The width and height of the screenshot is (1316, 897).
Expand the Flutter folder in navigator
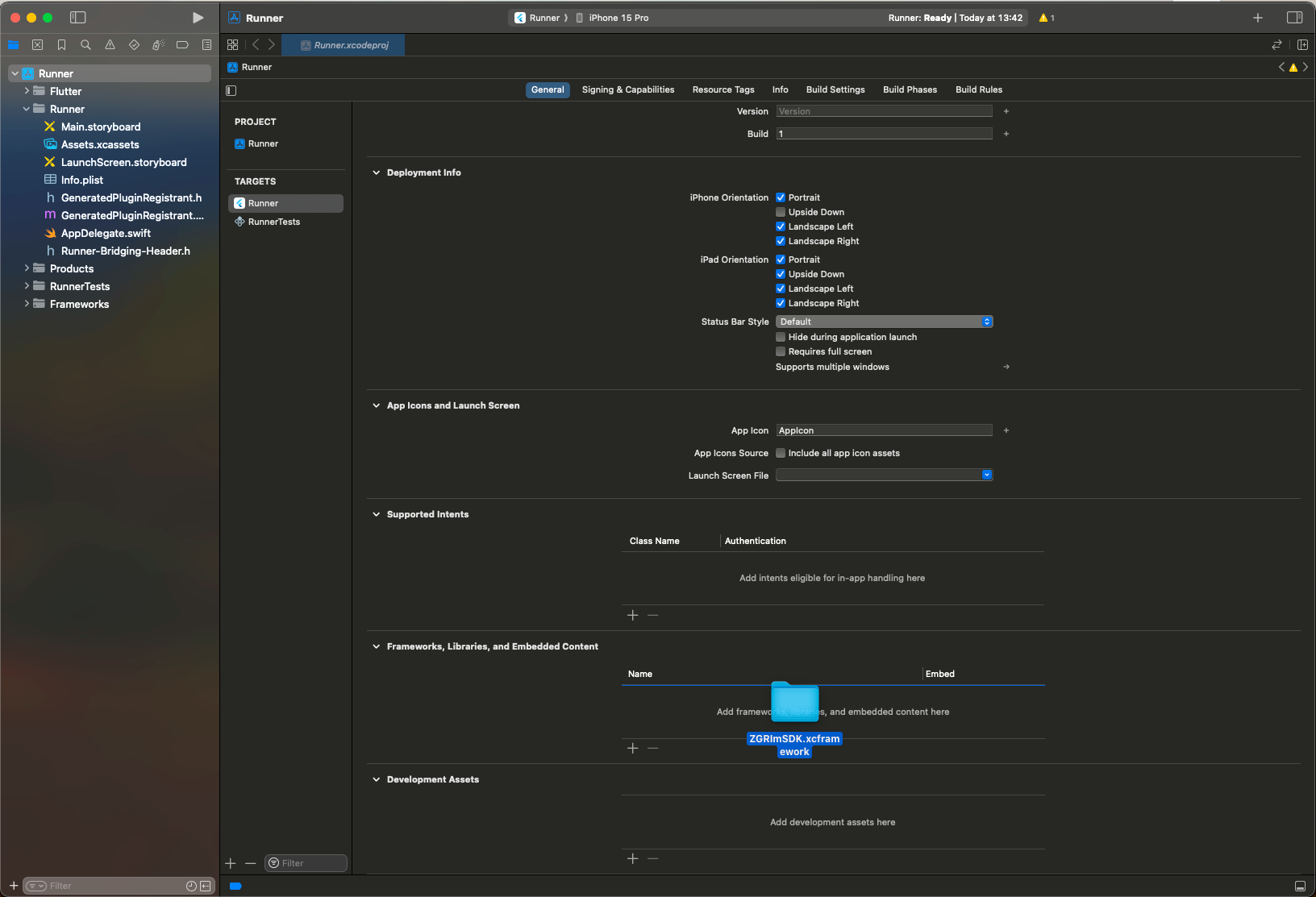coord(27,91)
